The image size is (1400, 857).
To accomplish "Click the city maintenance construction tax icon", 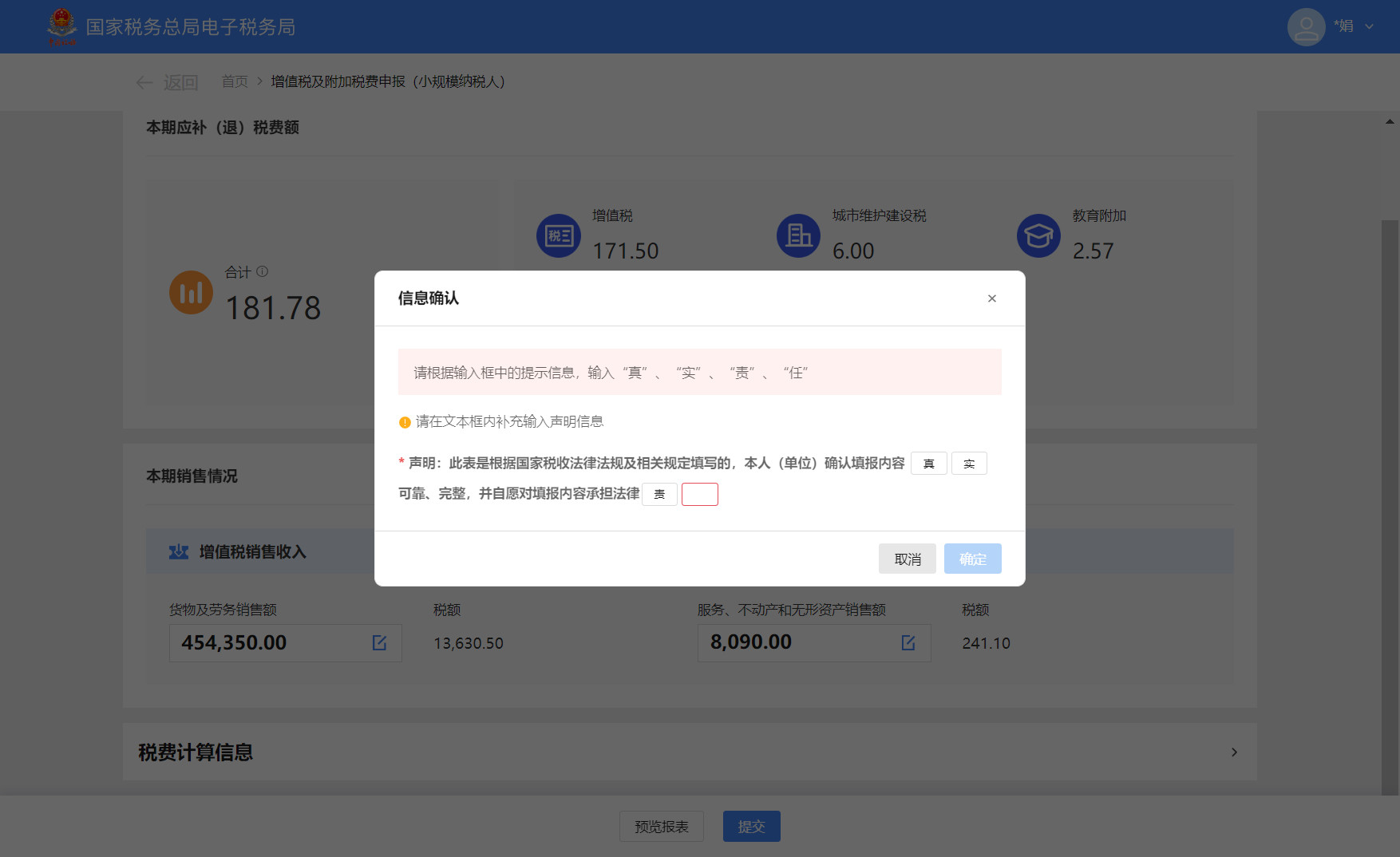I will 798,235.
